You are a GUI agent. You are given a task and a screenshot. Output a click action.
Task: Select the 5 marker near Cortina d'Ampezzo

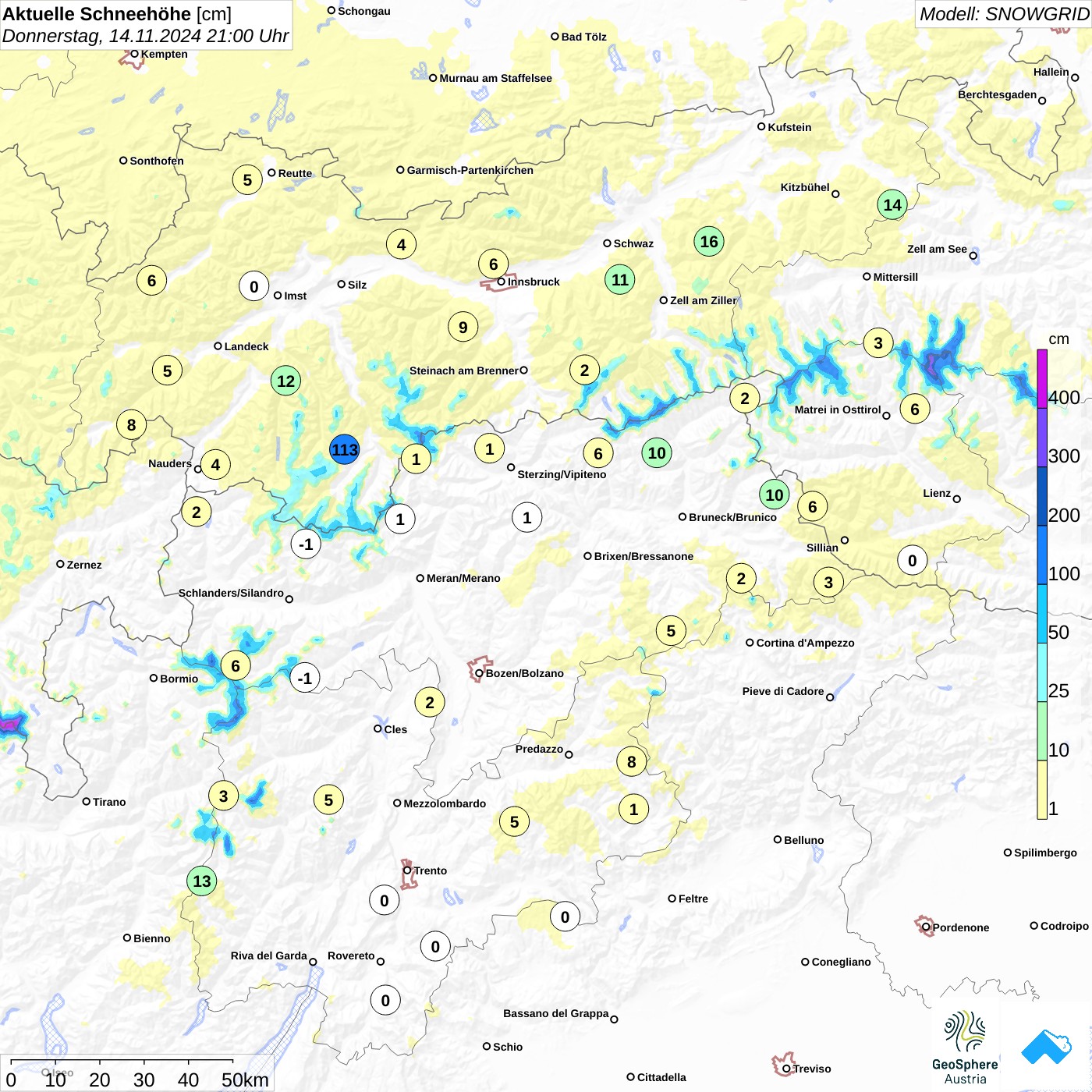(672, 631)
